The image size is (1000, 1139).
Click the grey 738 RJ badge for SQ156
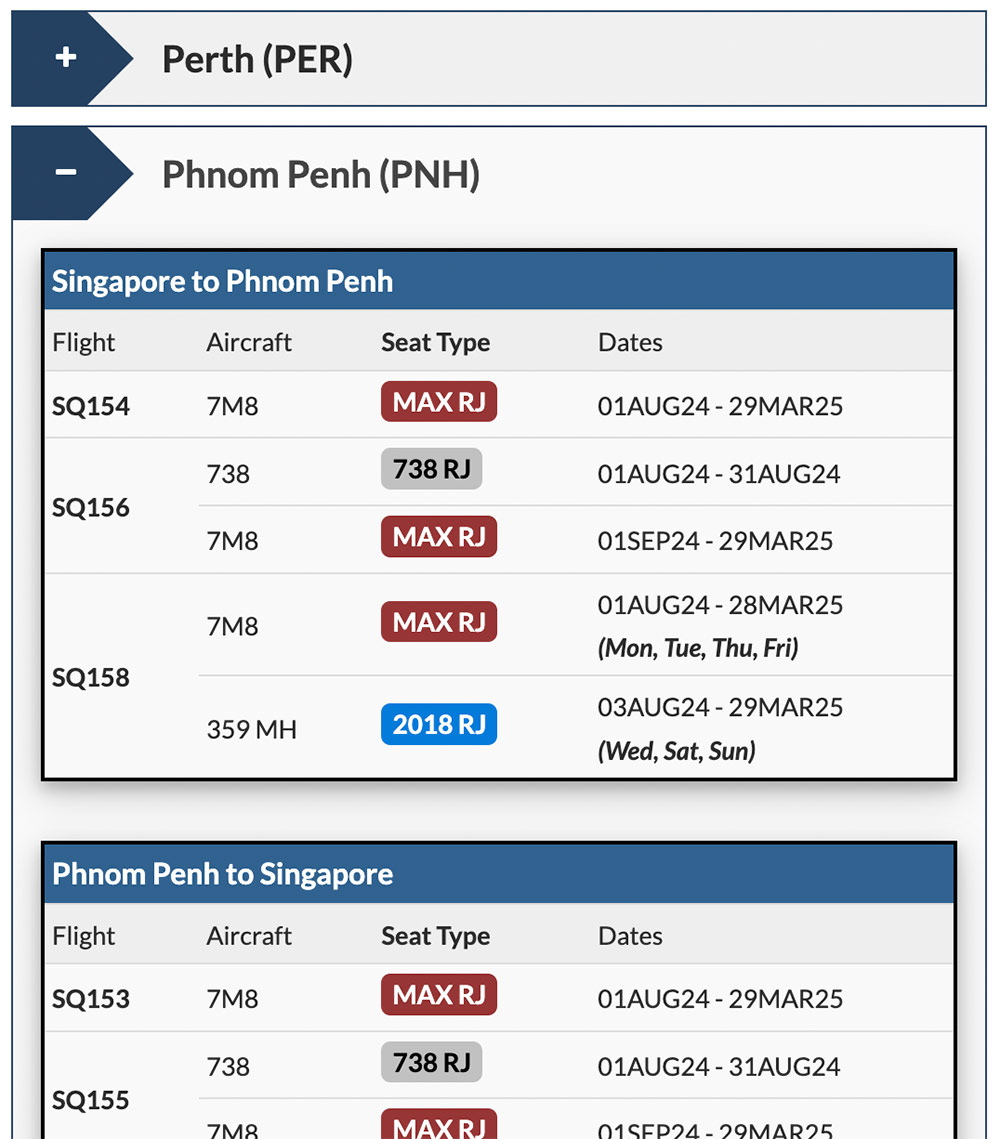(432, 470)
